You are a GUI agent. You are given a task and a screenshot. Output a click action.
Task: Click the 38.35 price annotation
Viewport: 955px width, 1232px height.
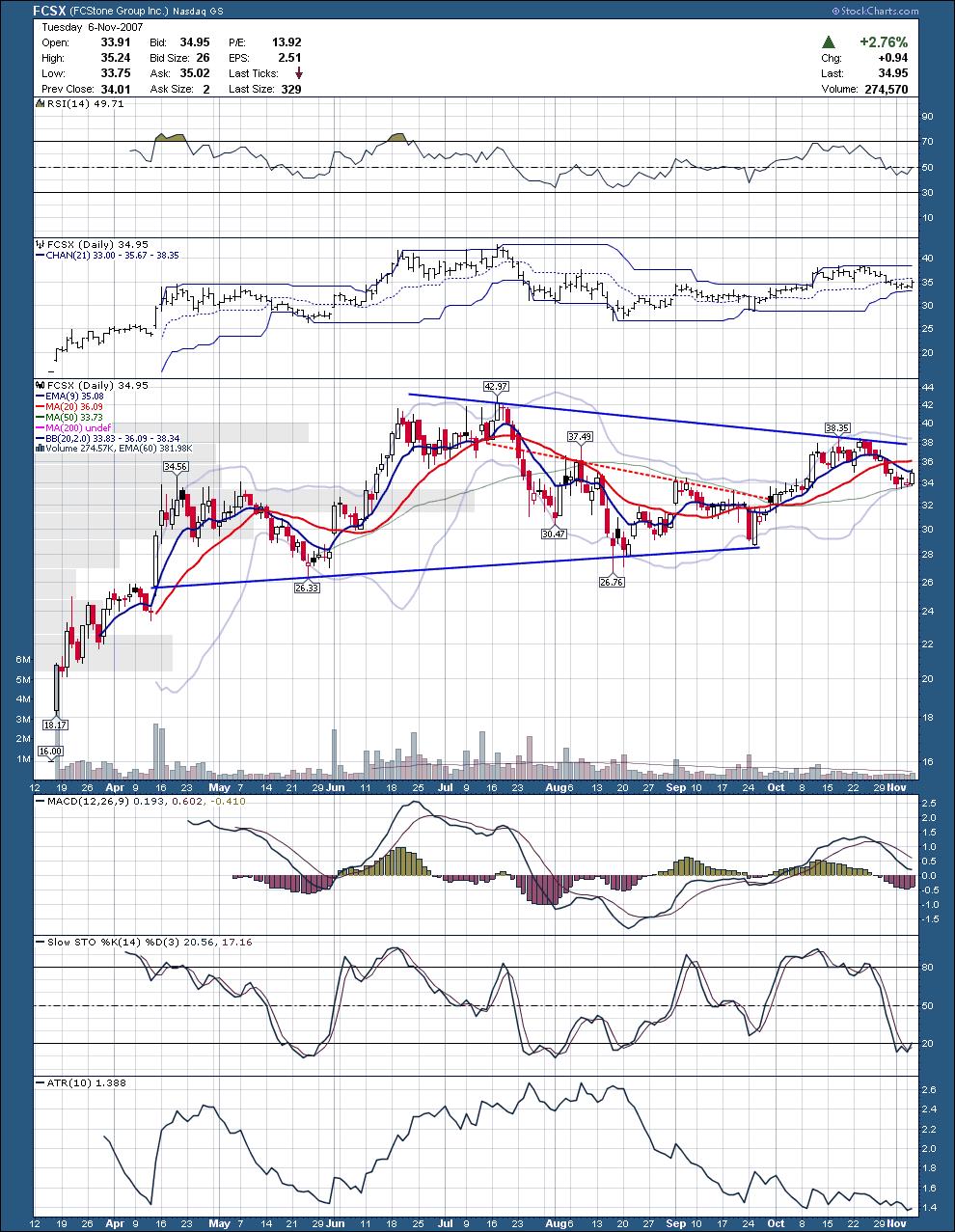pyautogui.click(x=837, y=427)
